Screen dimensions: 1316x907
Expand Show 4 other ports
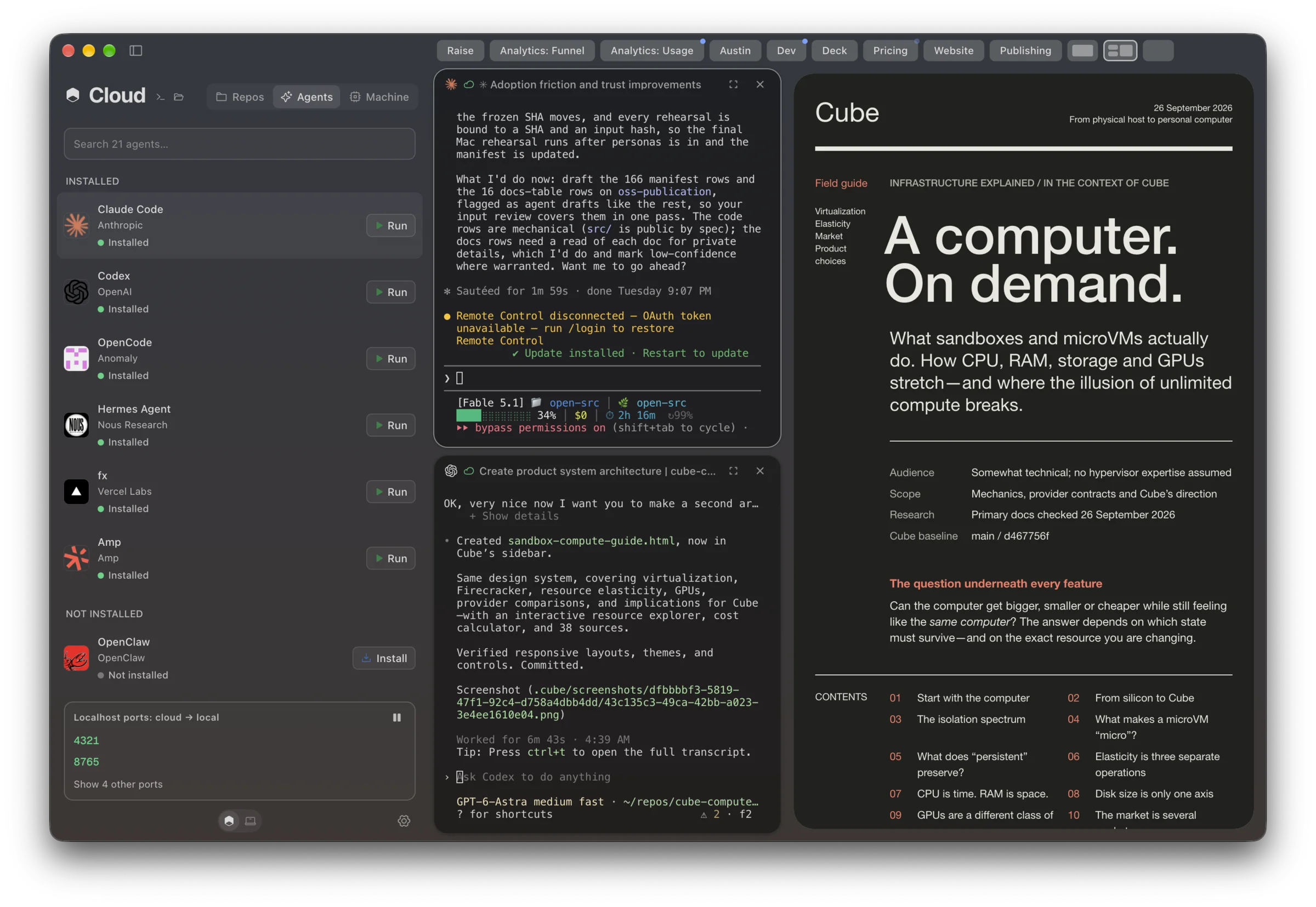pos(118,784)
